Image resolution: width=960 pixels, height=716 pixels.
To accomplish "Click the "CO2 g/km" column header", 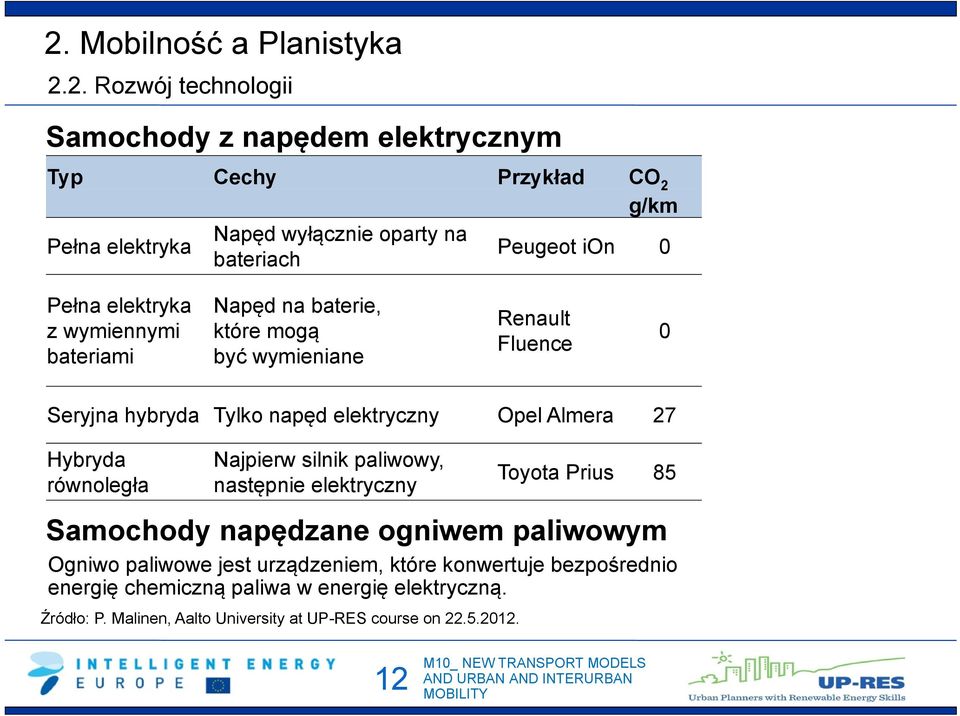I will pyautogui.click(x=653, y=191).
